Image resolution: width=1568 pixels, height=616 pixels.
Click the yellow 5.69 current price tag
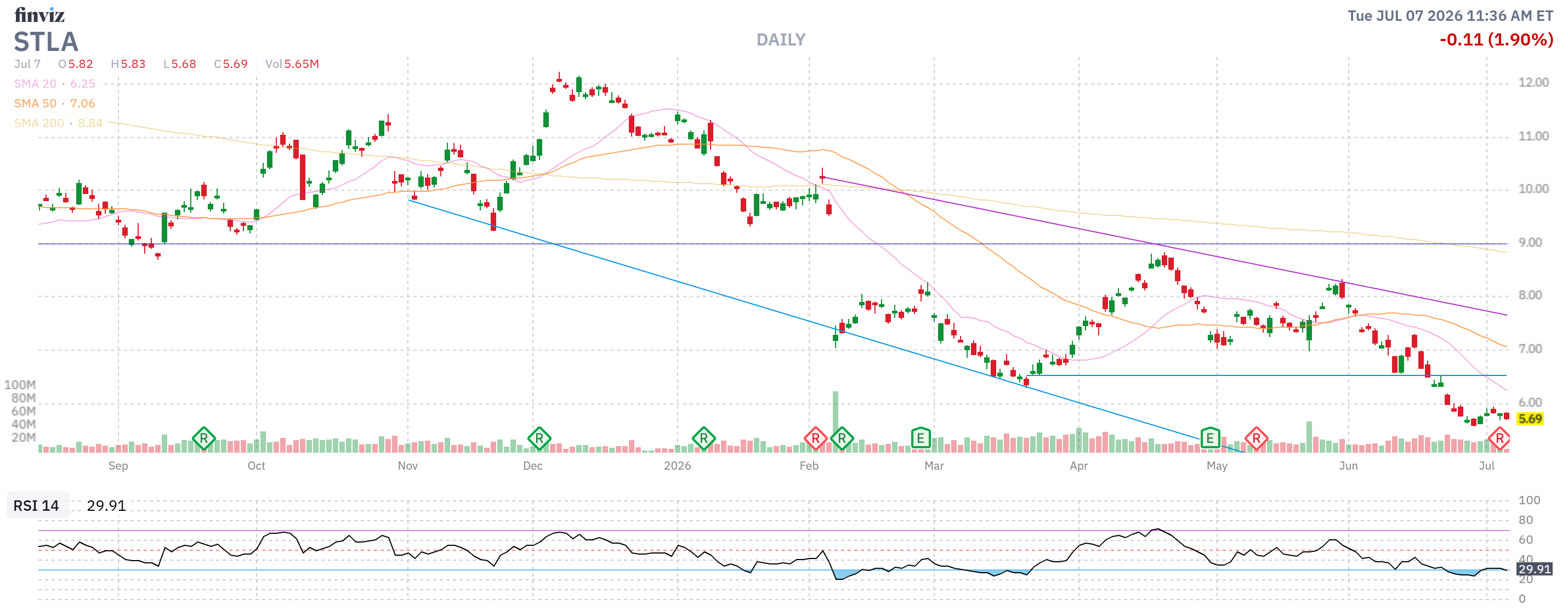point(1530,419)
